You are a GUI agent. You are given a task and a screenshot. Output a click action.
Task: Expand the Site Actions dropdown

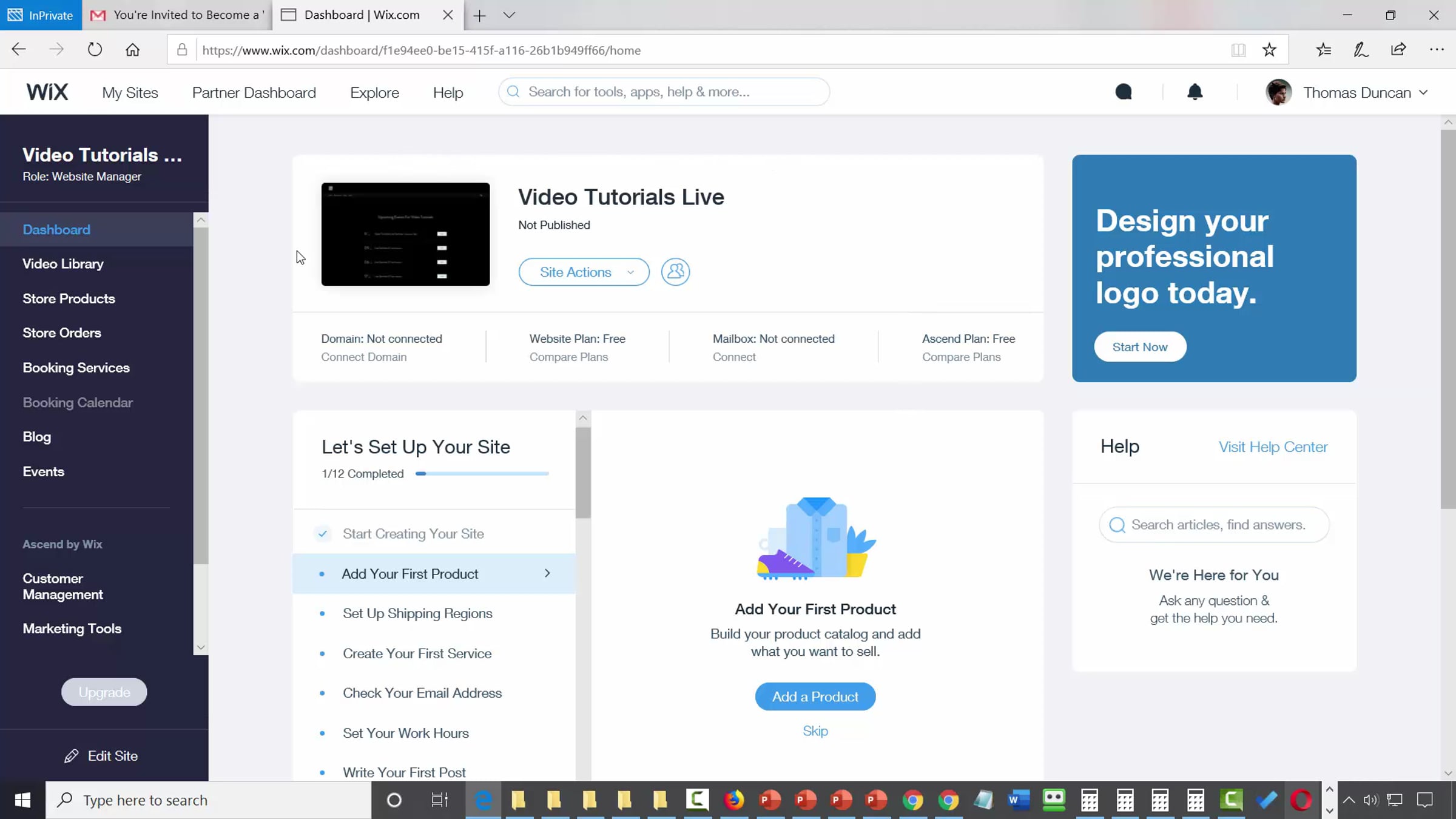(584, 272)
